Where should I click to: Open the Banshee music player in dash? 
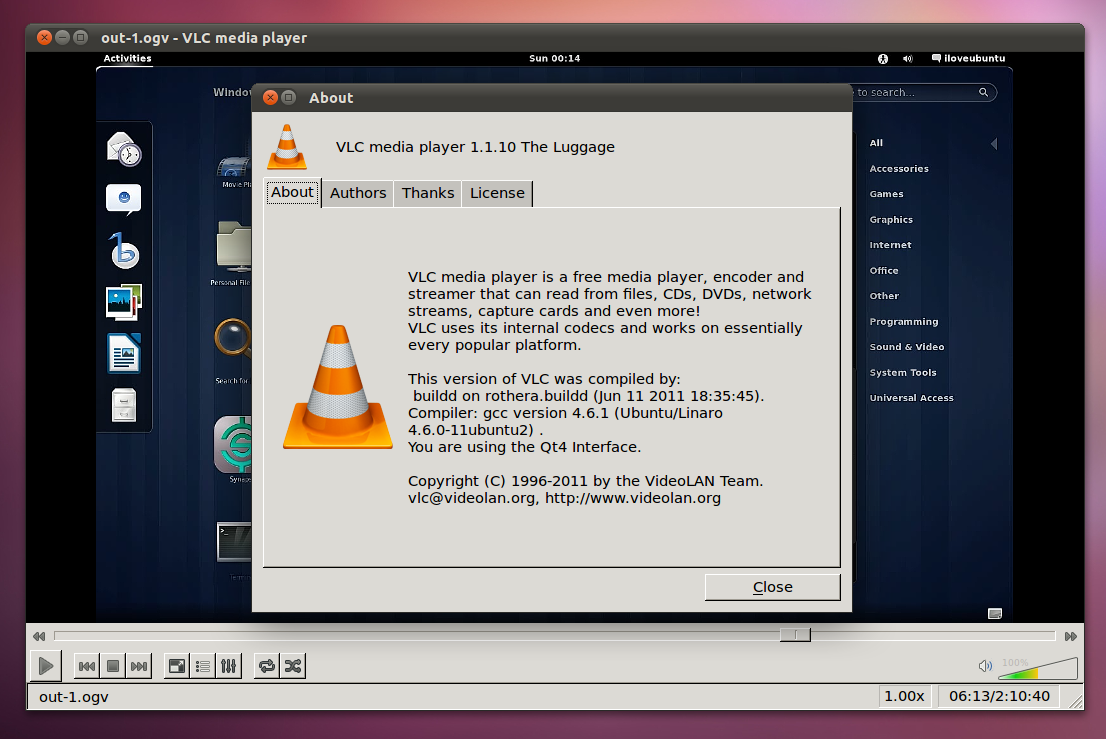[x=124, y=250]
